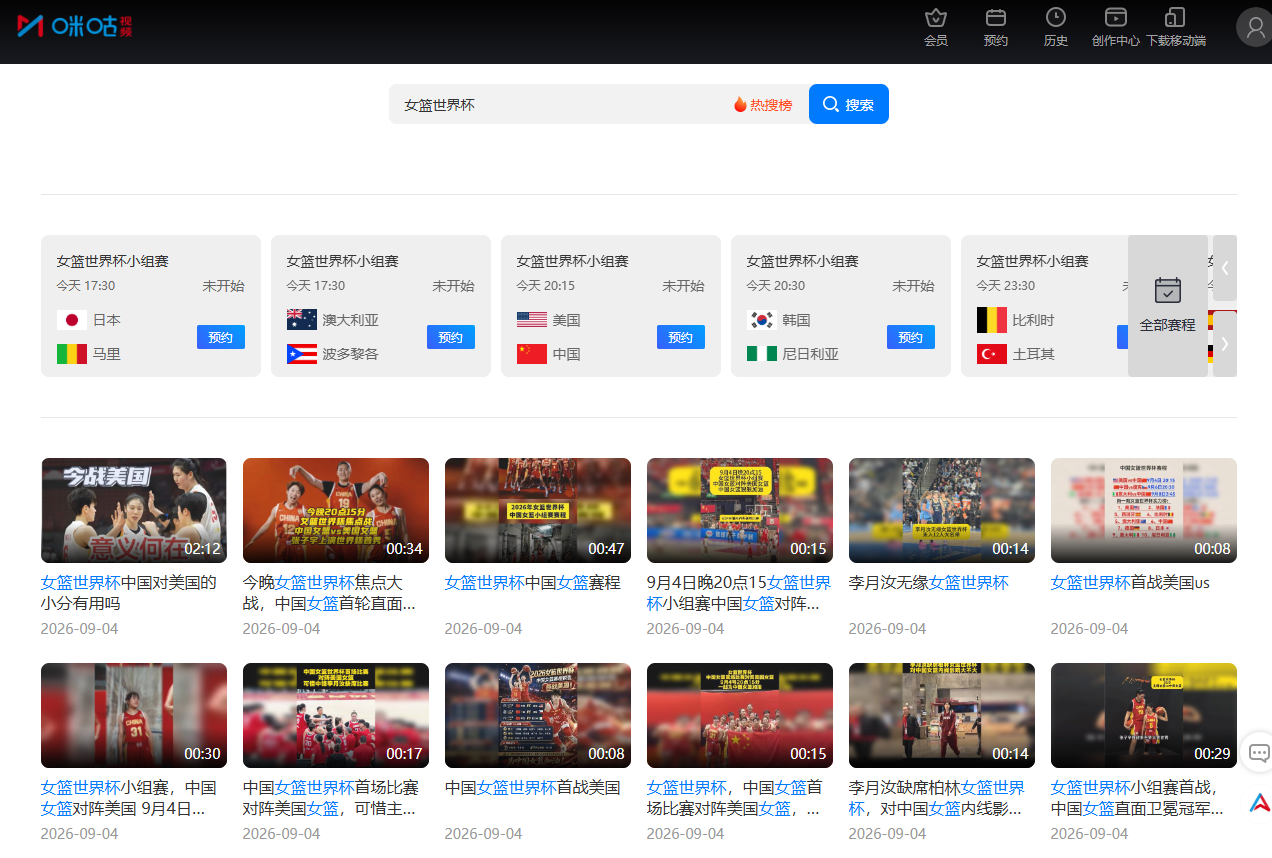Play the 00:47 video thumbnail
This screenshot has height=858, width=1272.
tap(538, 510)
